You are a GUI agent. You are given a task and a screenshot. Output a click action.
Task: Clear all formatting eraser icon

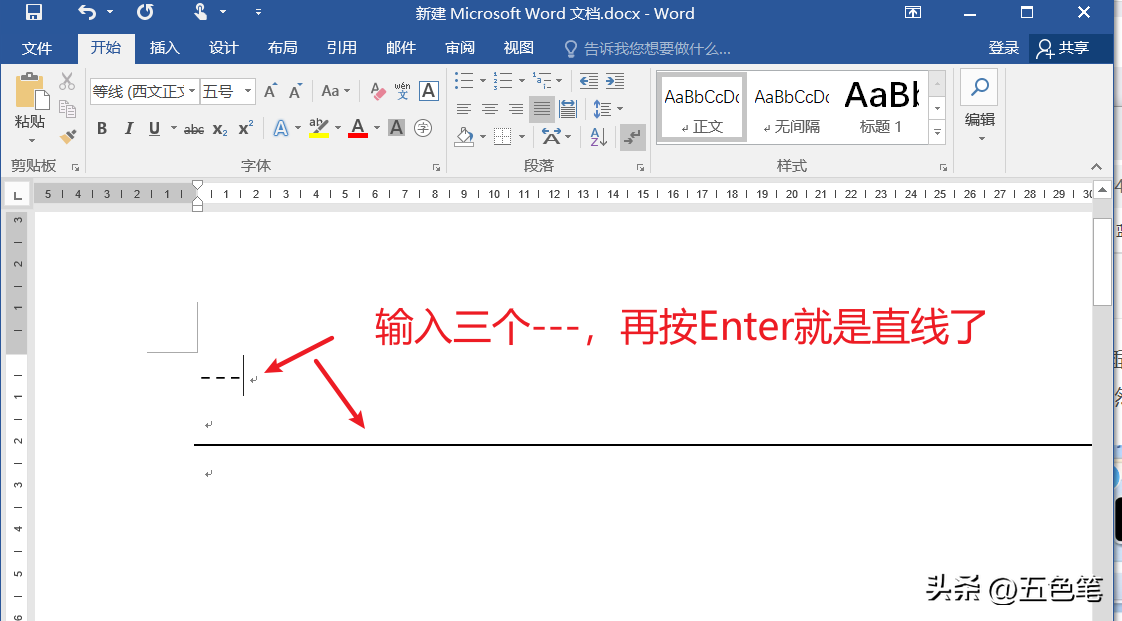click(377, 91)
